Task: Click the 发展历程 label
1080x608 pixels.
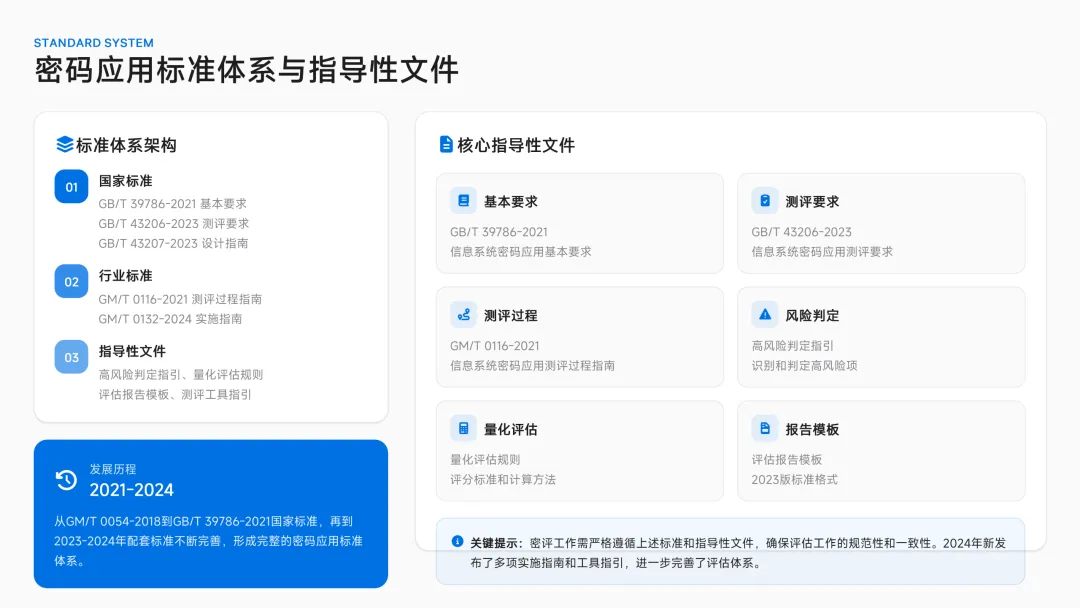Action: 113,469
